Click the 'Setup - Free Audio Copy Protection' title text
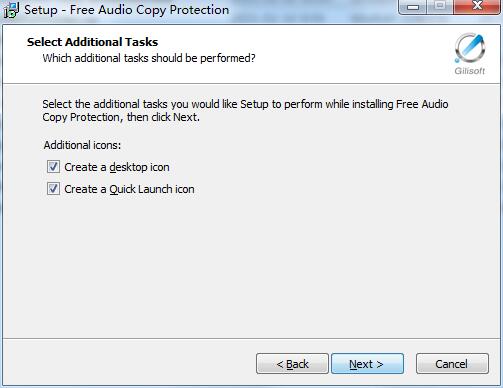Image resolution: width=503 pixels, height=388 pixels. pyautogui.click(x=127, y=10)
